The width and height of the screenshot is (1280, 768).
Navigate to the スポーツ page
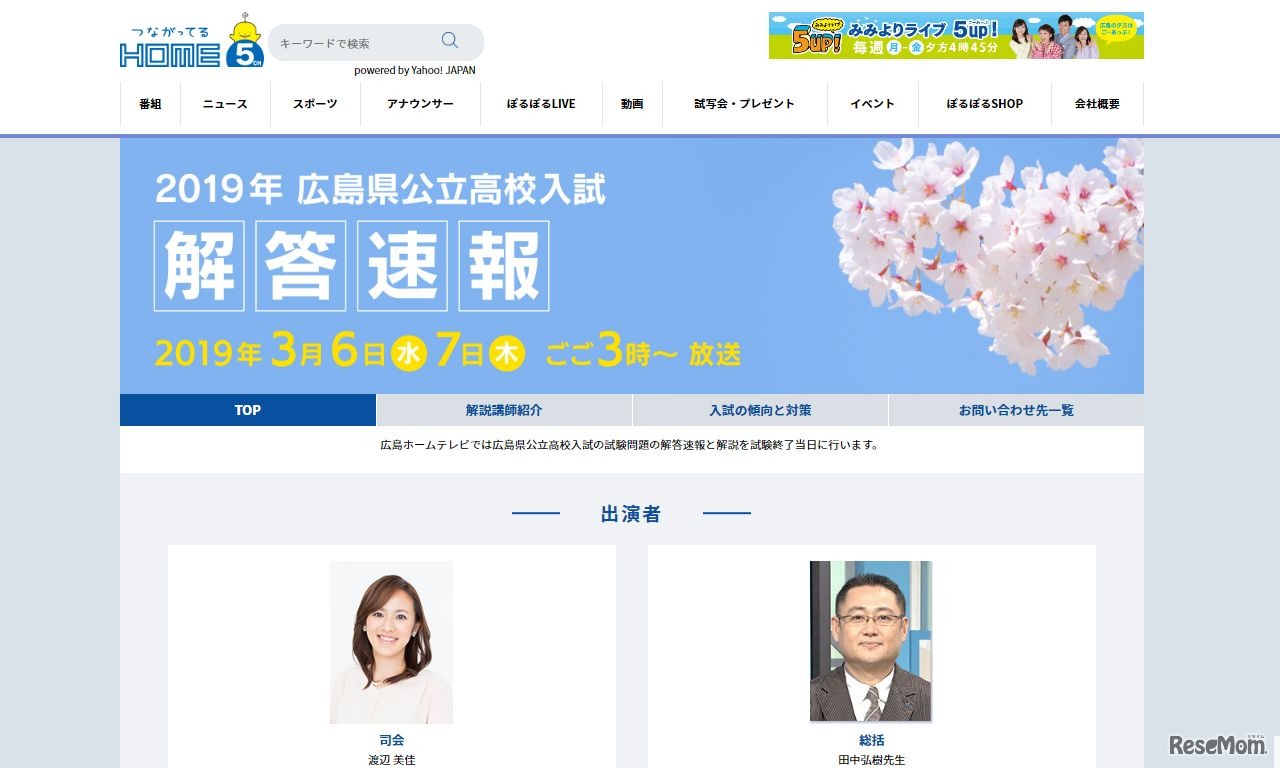point(315,103)
